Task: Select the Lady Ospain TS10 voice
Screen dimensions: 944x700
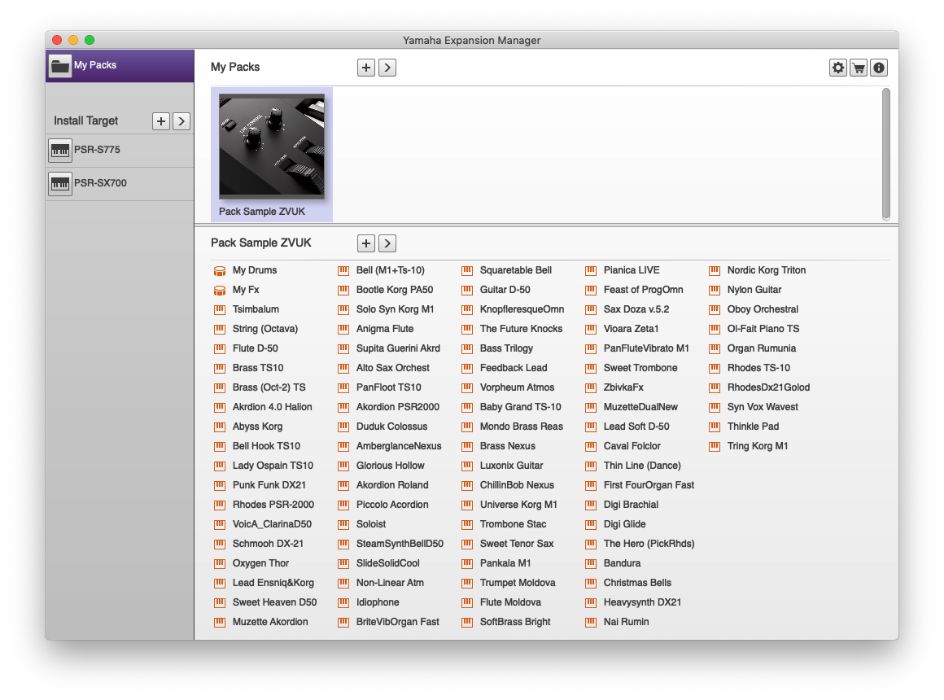Action: point(273,466)
